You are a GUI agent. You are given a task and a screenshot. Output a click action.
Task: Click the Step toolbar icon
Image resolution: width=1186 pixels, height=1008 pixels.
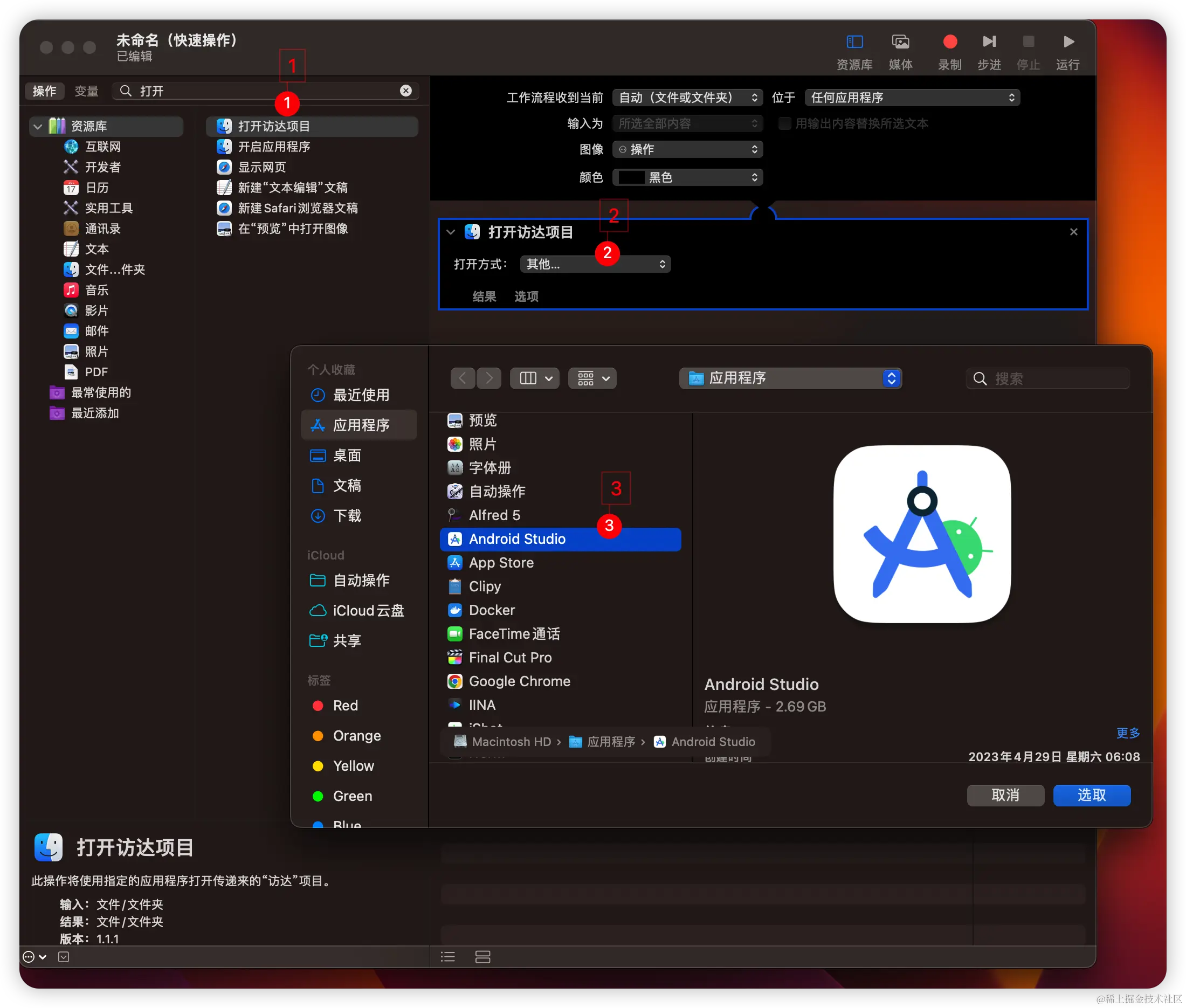coord(989,42)
